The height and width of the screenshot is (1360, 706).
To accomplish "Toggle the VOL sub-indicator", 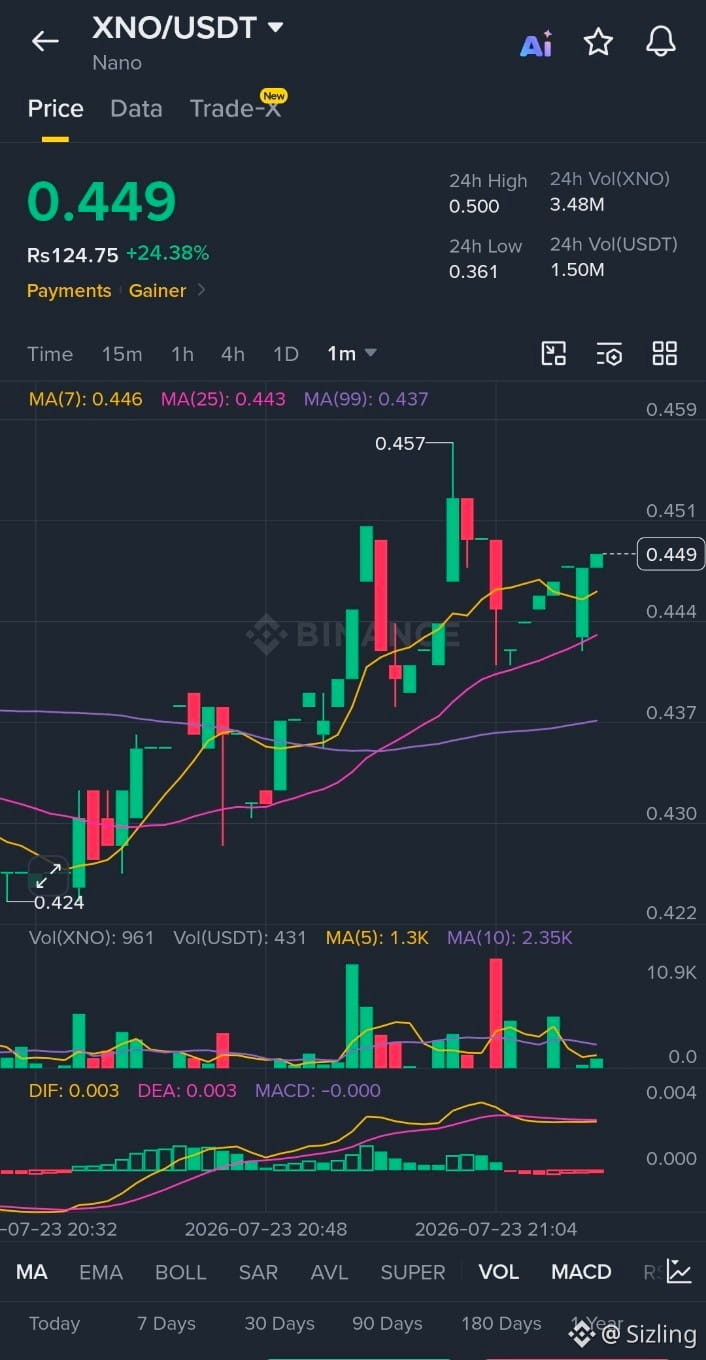I will coord(498,1272).
